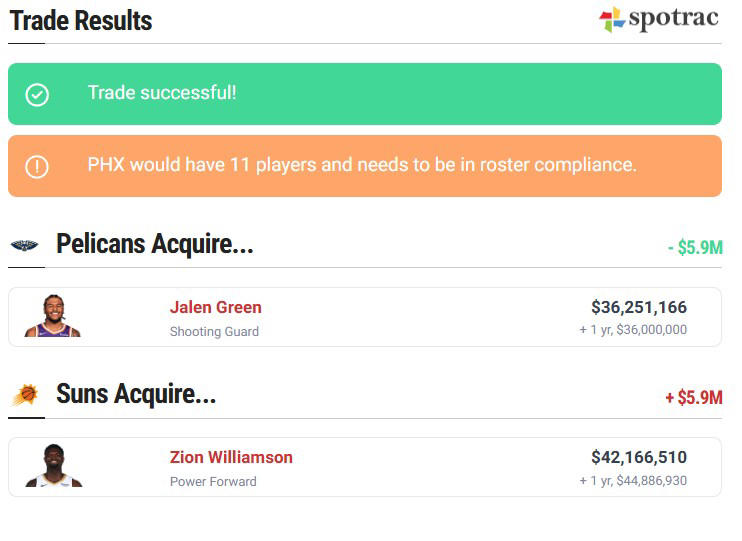
Task: Open the Zion Williamson player link
Action: point(231,457)
